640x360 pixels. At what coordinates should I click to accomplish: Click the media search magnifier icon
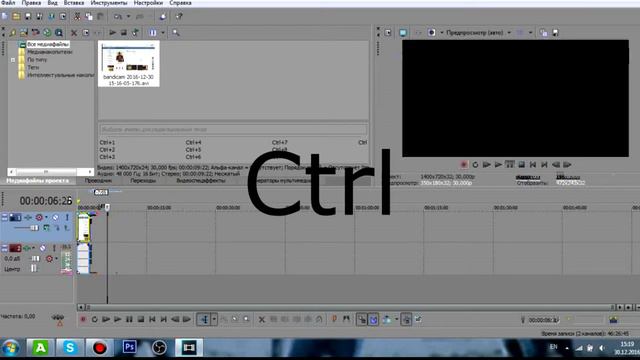tap(176, 33)
